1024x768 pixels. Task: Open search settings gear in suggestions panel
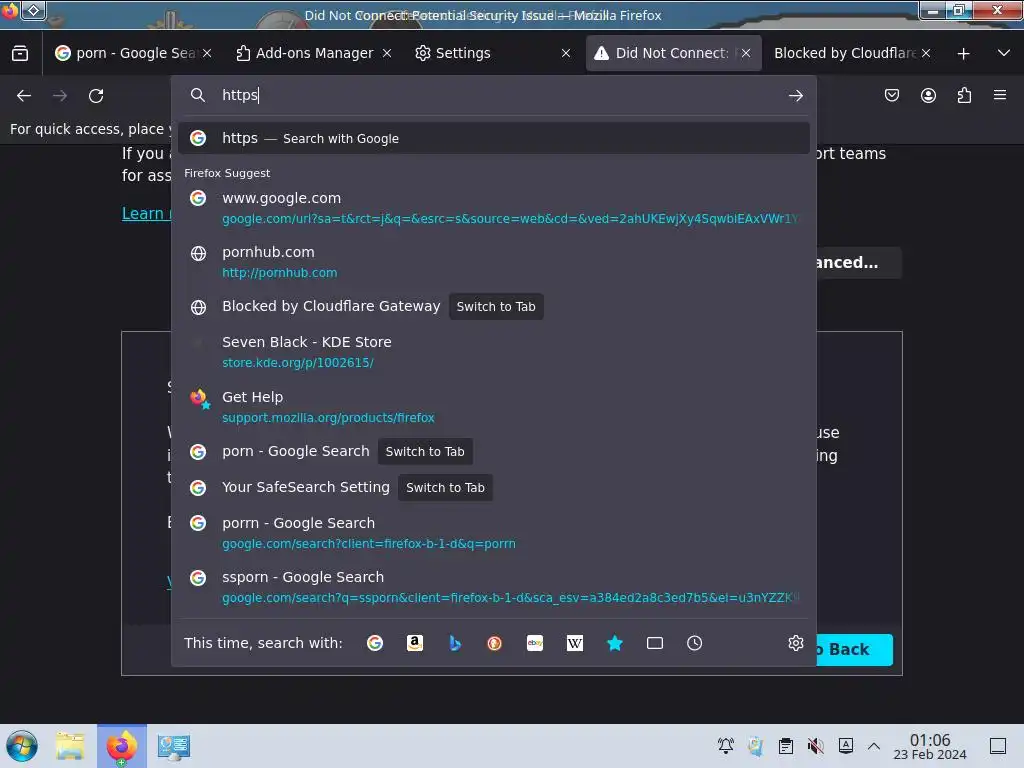pos(795,643)
